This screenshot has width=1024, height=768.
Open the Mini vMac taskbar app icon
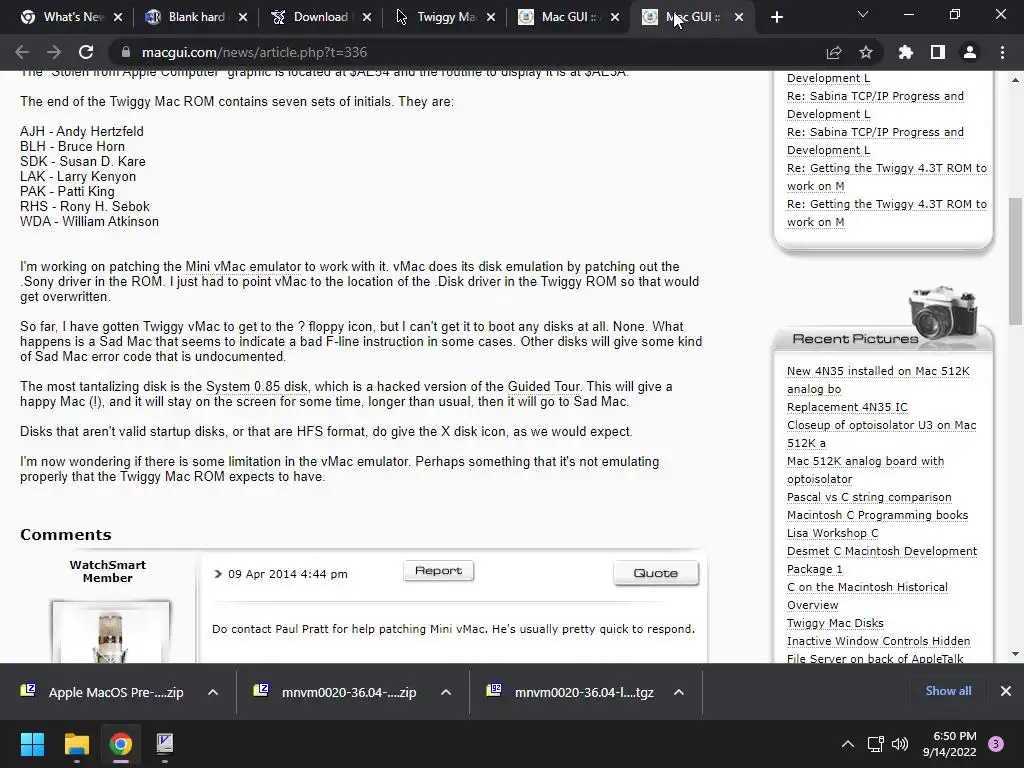[165, 744]
